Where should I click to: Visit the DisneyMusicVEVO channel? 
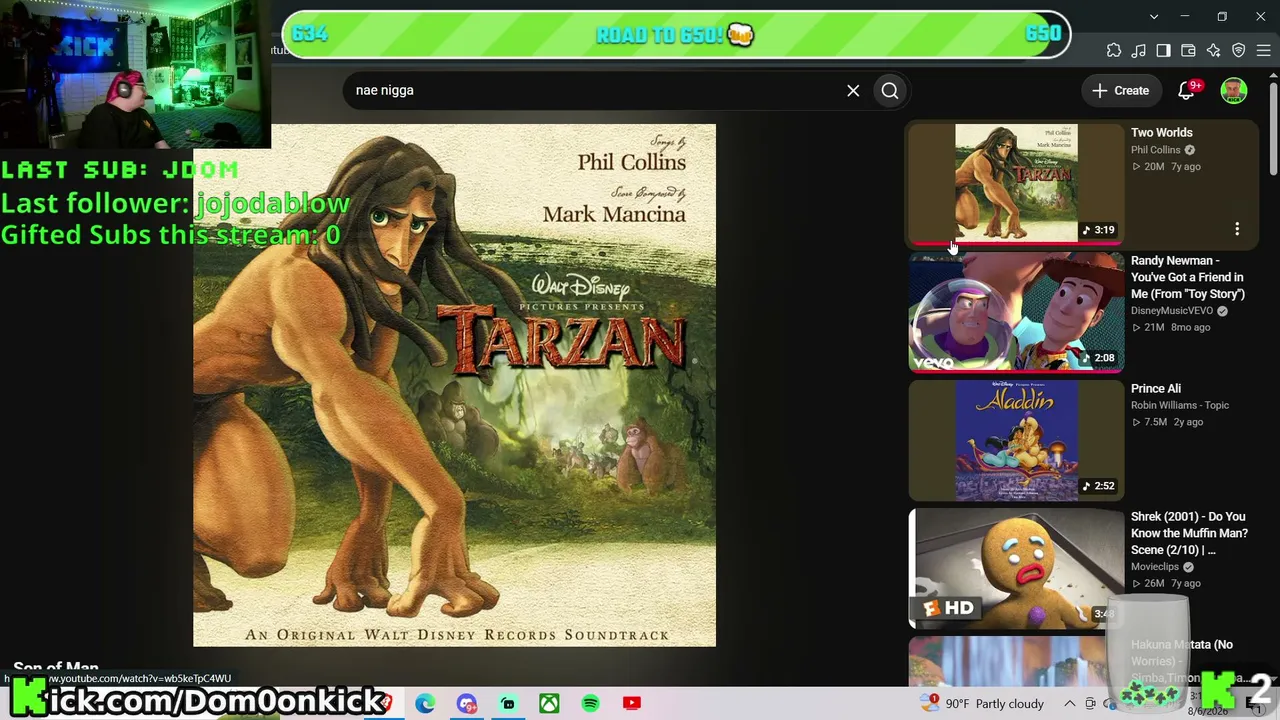click(x=1172, y=311)
